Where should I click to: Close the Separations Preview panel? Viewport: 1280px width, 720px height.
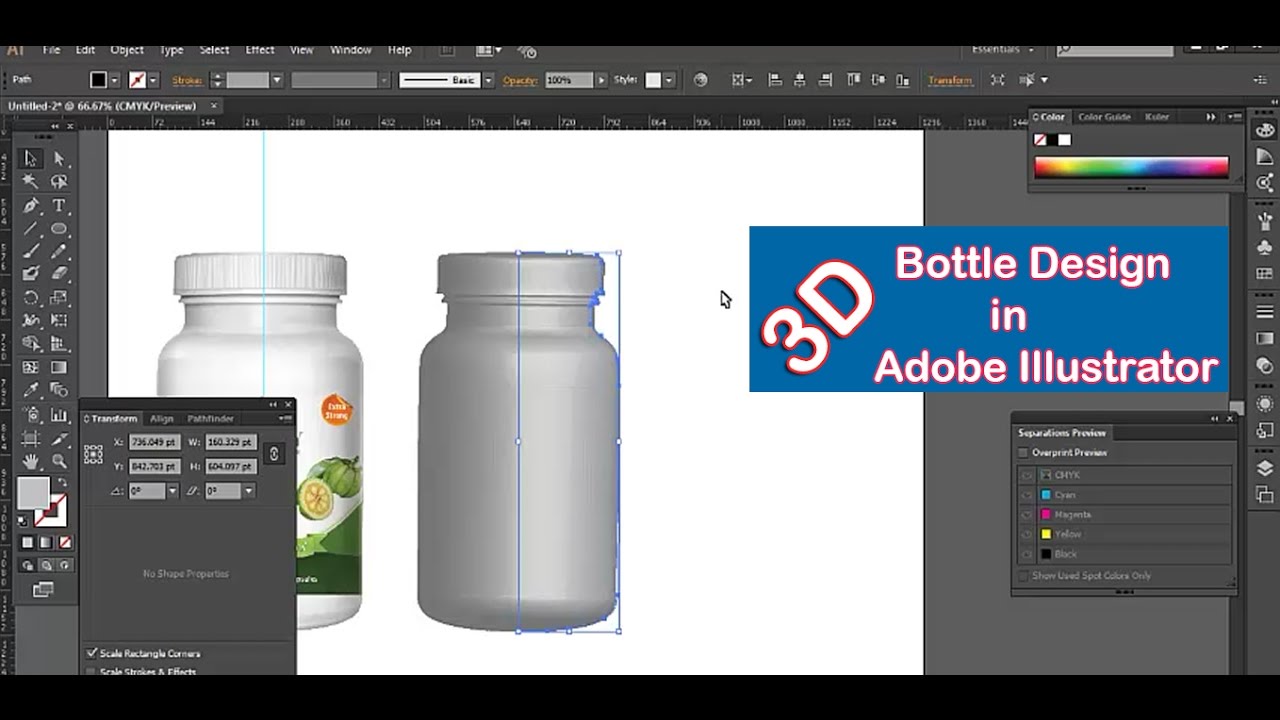pyautogui.click(x=1230, y=419)
